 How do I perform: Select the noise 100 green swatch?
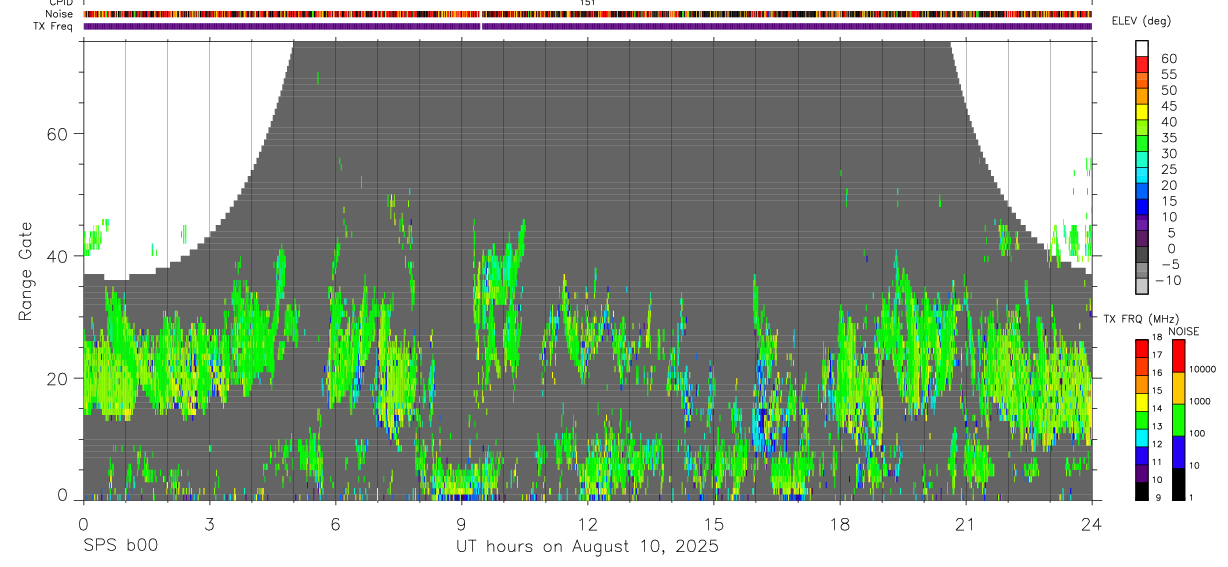[1179, 419]
